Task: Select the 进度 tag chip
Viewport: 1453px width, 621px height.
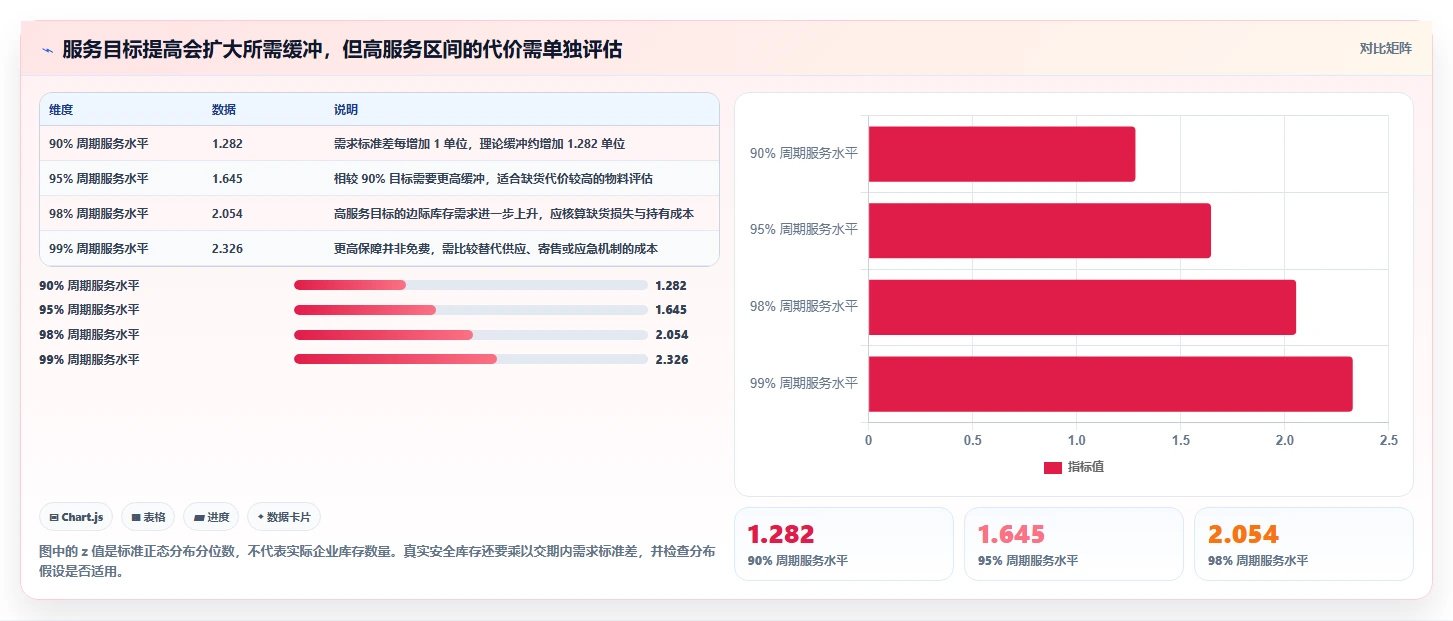Action: click(211, 517)
